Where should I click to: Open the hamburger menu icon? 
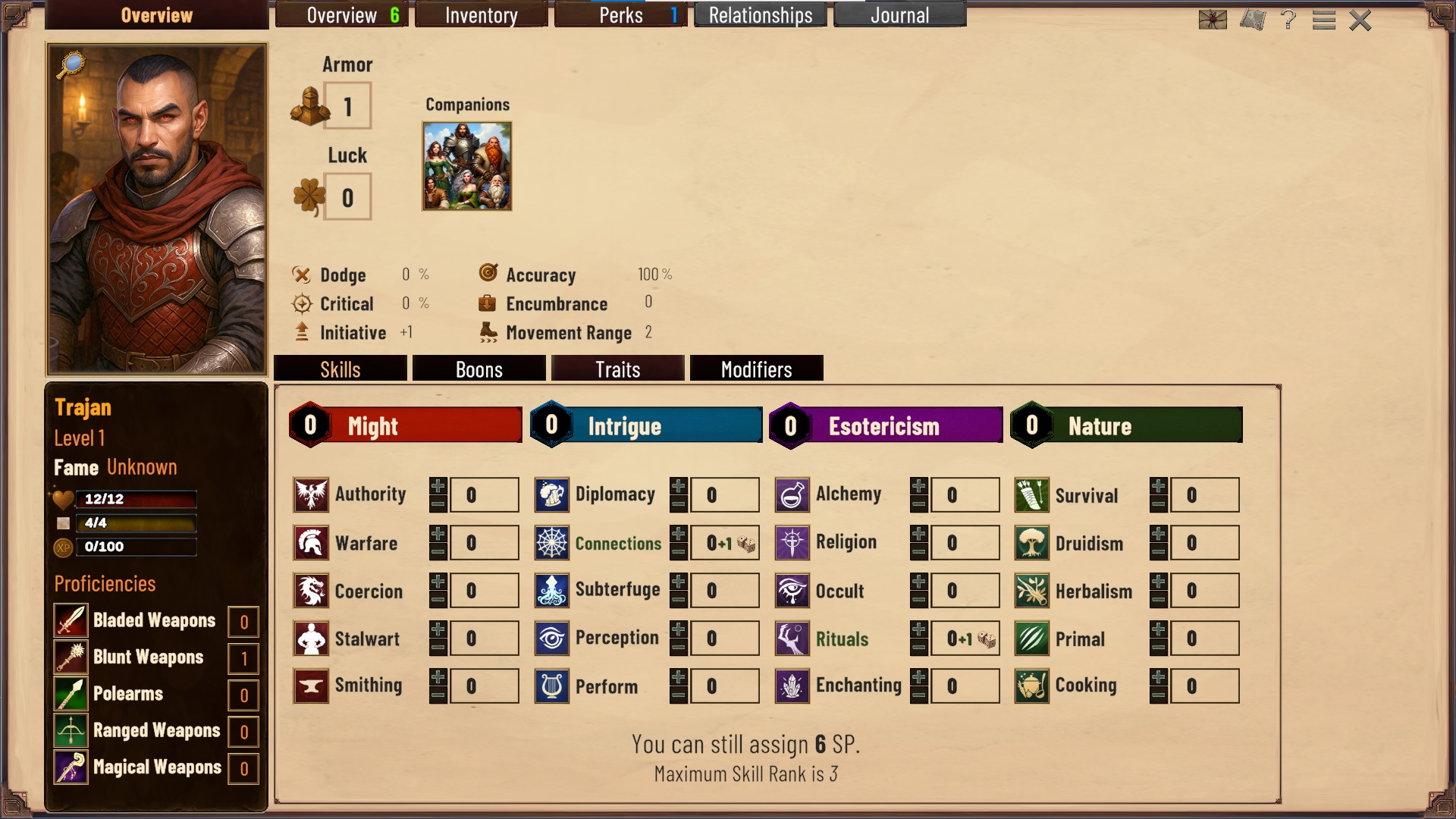pos(1324,20)
